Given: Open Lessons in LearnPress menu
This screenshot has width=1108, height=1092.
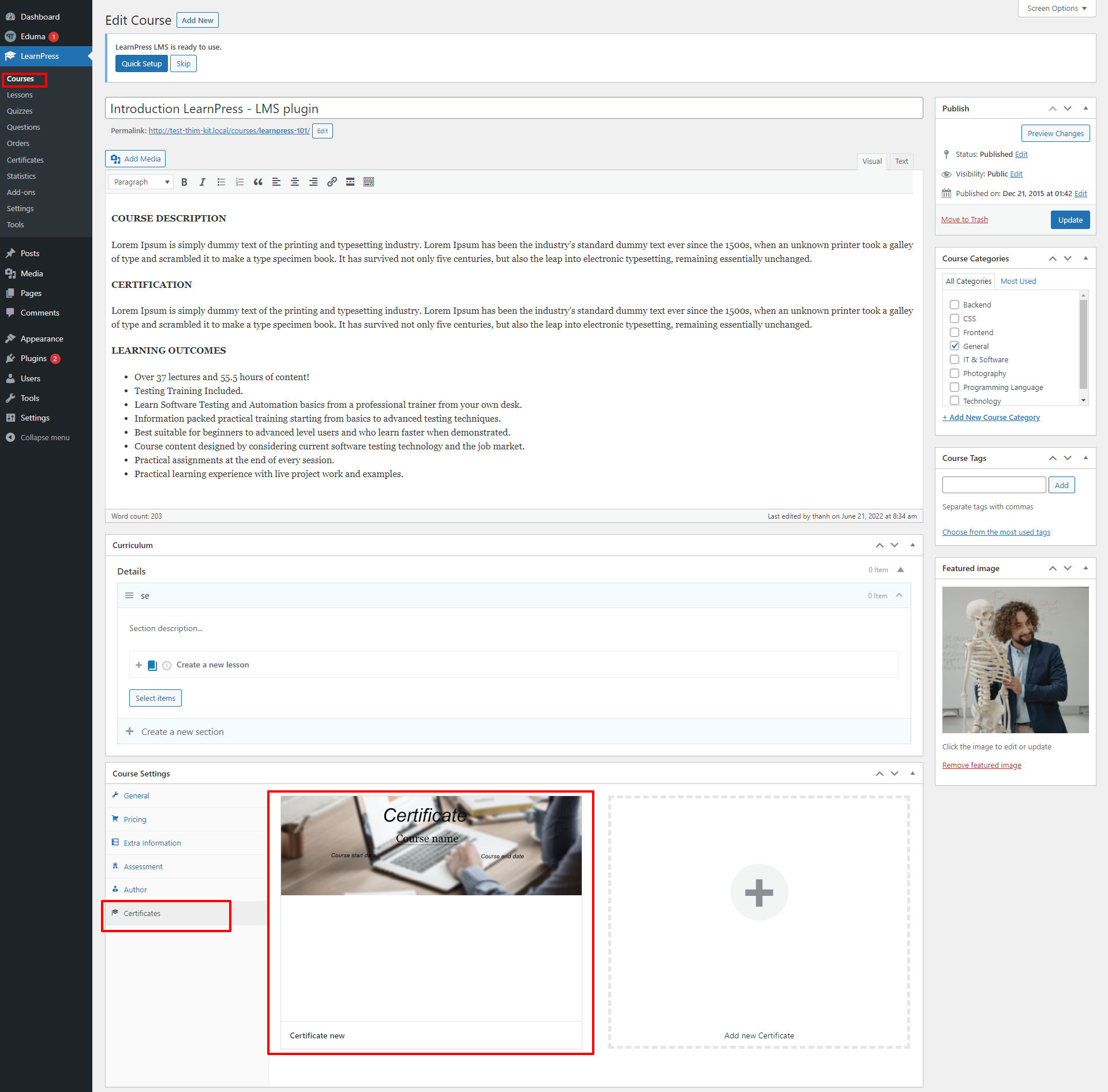Looking at the screenshot, I should tap(20, 95).
